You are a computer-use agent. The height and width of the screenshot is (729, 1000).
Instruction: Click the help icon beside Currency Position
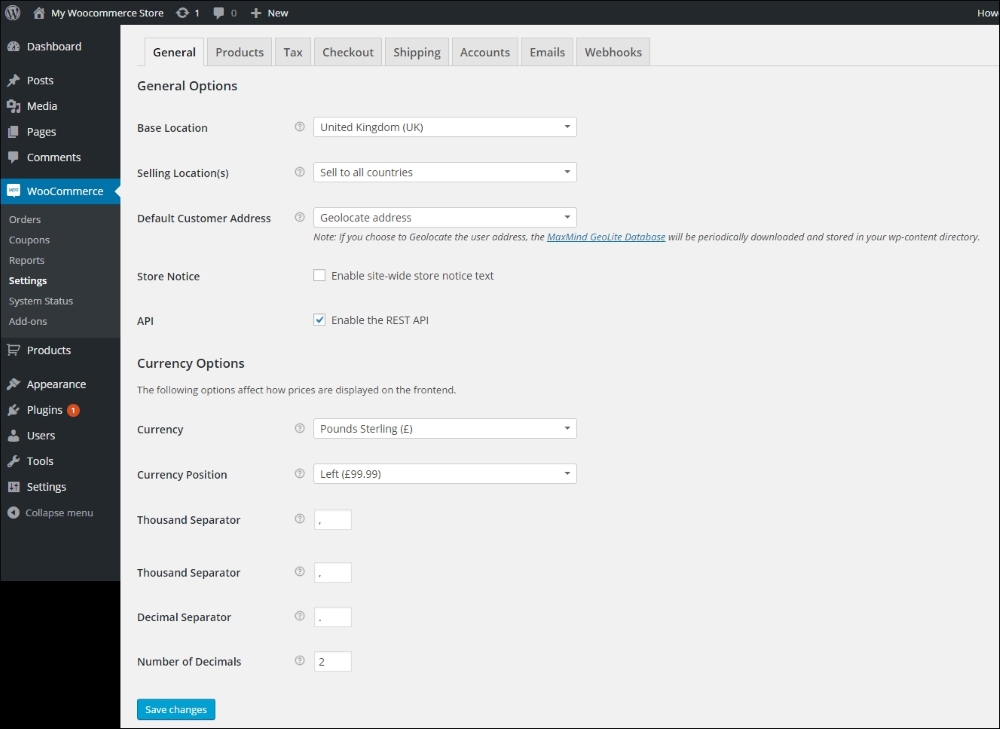[300, 474]
